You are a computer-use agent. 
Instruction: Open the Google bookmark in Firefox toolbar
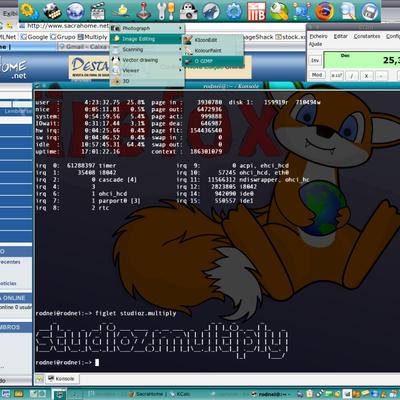coord(34,37)
